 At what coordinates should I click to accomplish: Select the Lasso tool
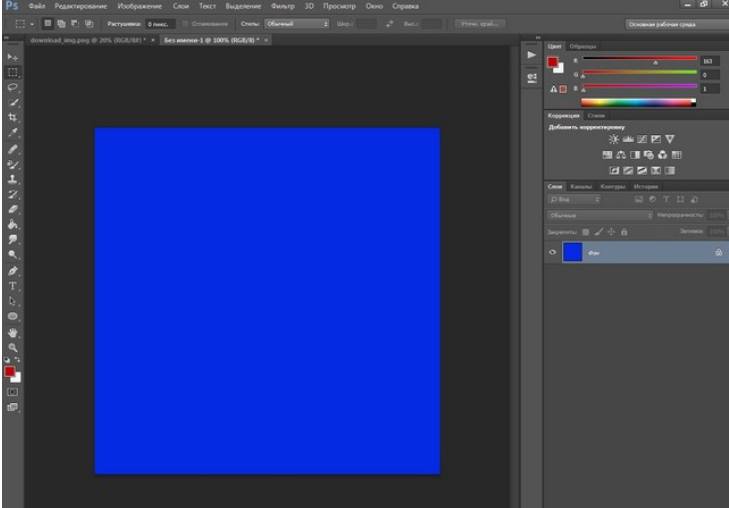click(x=13, y=87)
